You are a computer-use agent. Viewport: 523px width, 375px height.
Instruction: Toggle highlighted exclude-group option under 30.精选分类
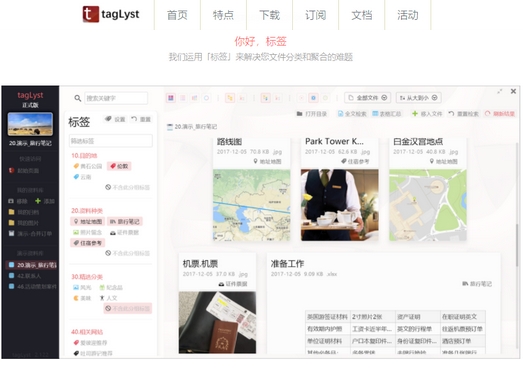(128, 308)
